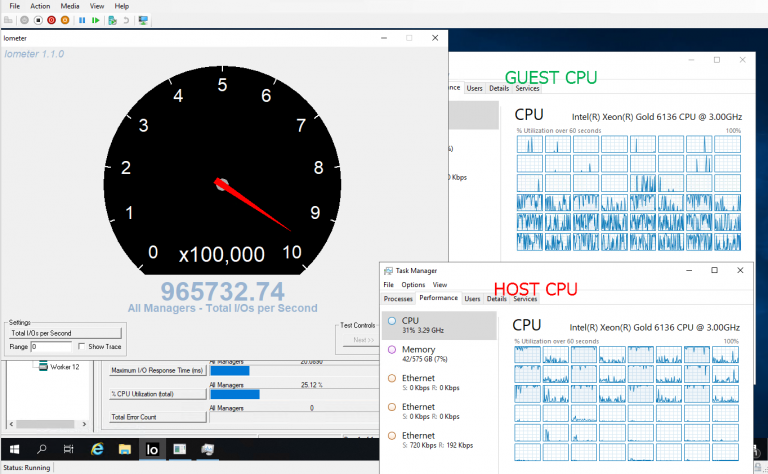Viewport: 768px width, 474px height.
Task: Open the Action menu
Action: pos(40,6)
